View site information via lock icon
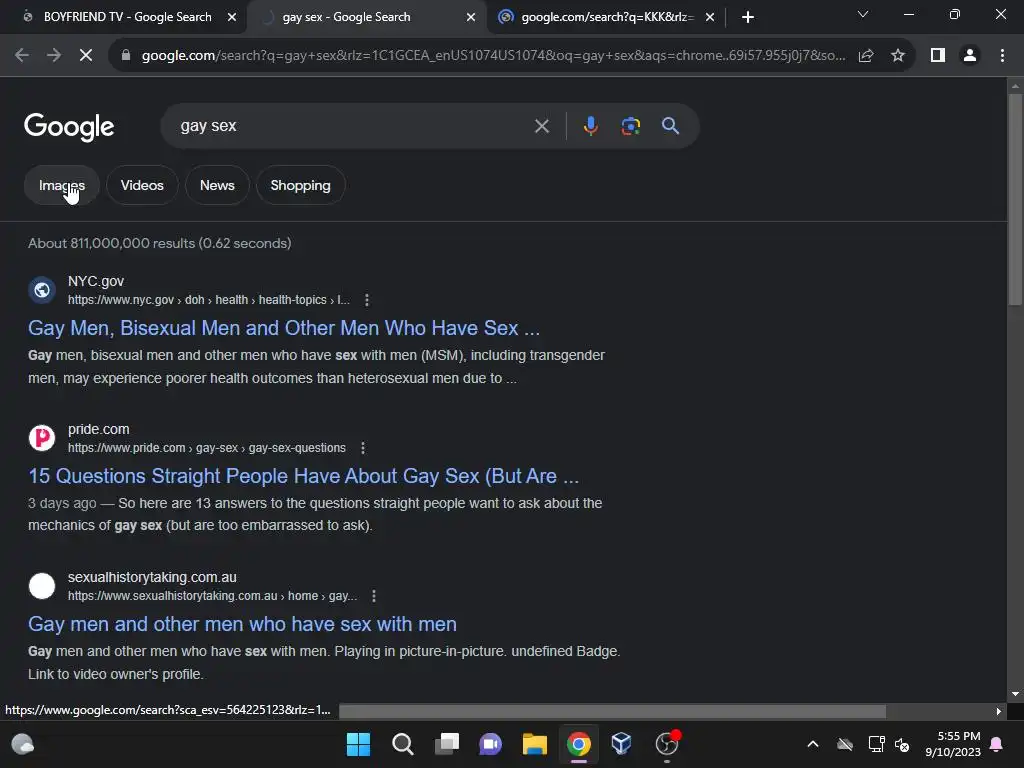This screenshot has width=1024, height=768. 126,56
